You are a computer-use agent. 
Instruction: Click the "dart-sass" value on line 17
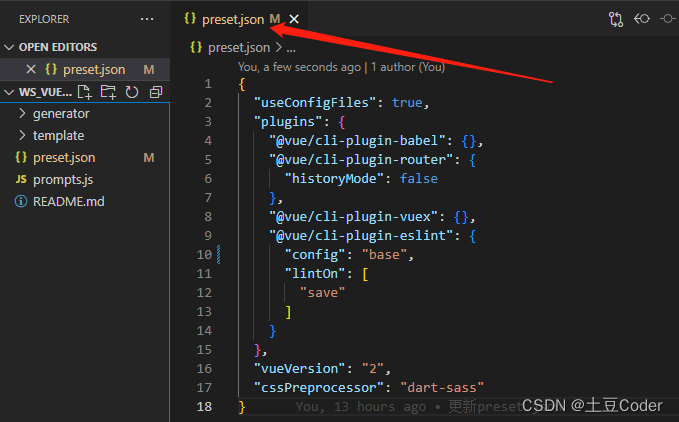tap(442, 388)
